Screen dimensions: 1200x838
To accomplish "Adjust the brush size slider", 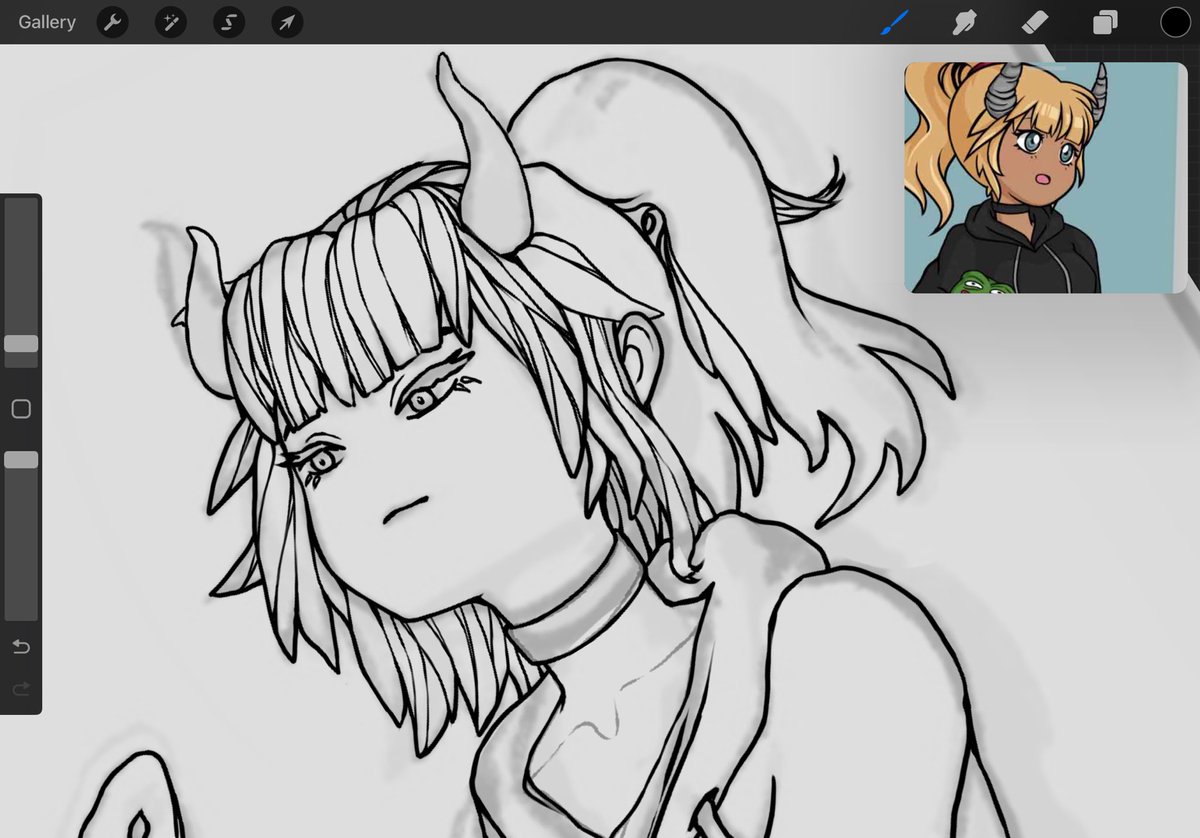I will click(x=21, y=345).
